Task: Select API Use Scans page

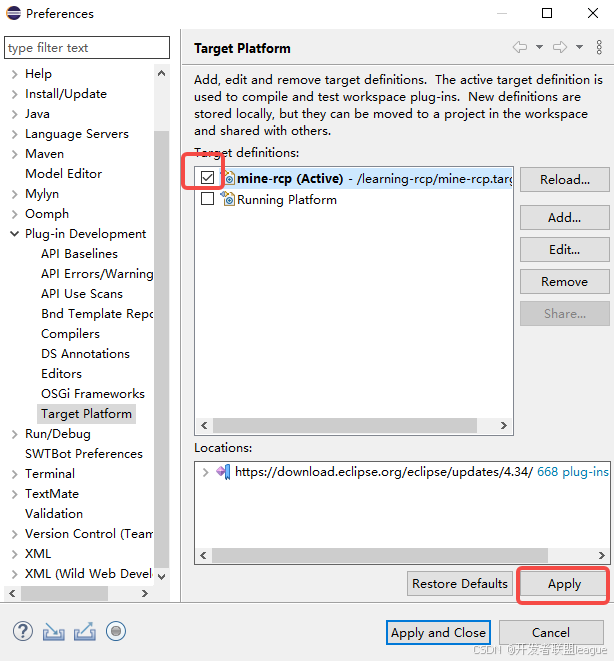Action: click(x=82, y=294)
